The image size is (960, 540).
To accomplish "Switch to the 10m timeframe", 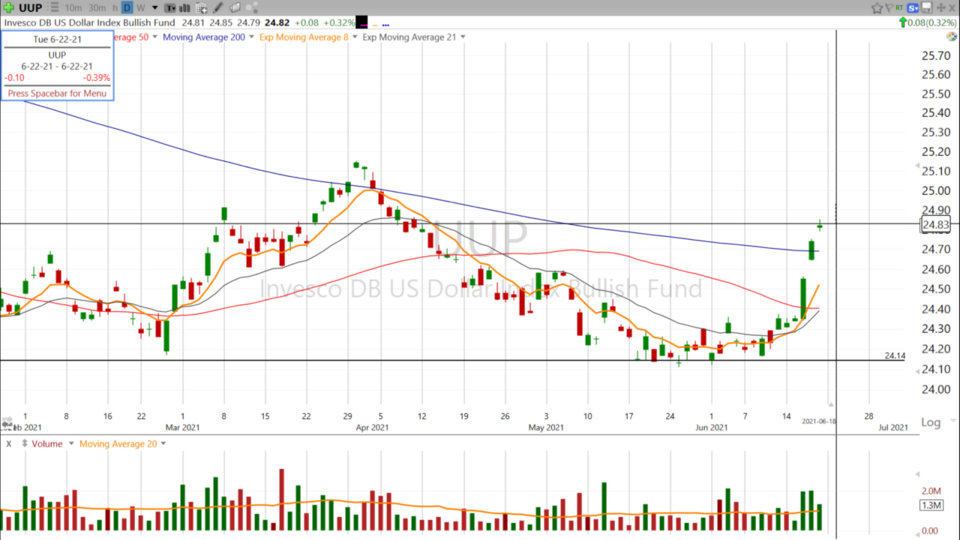I will coord(73,8).
